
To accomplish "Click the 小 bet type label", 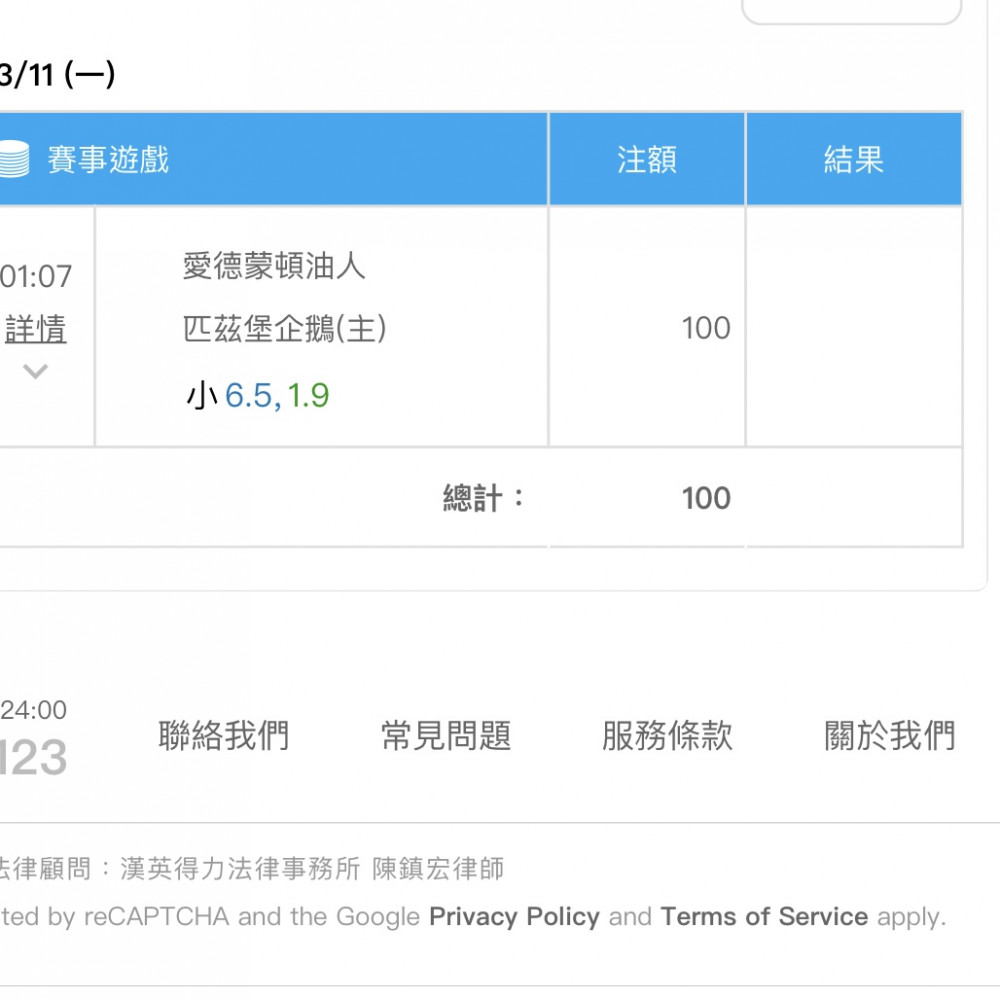I will click(x=202, y=395).
